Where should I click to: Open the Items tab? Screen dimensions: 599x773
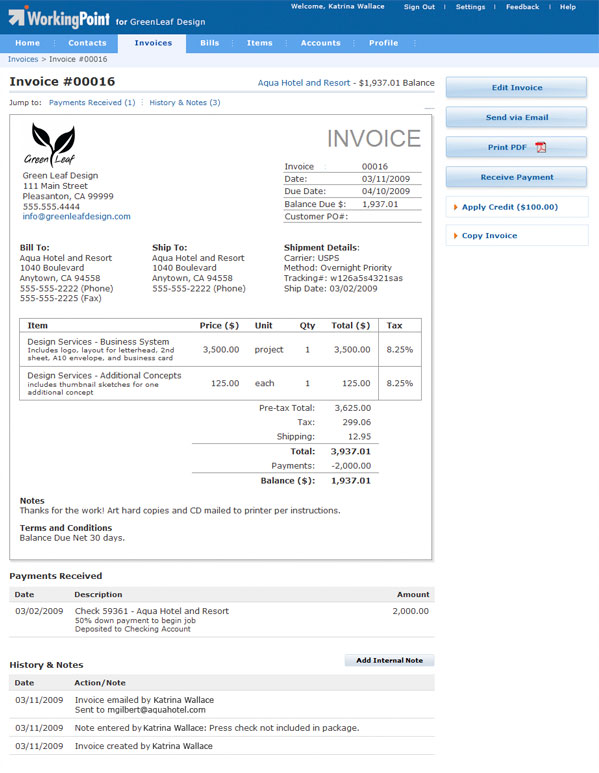[x=260, y=43]
